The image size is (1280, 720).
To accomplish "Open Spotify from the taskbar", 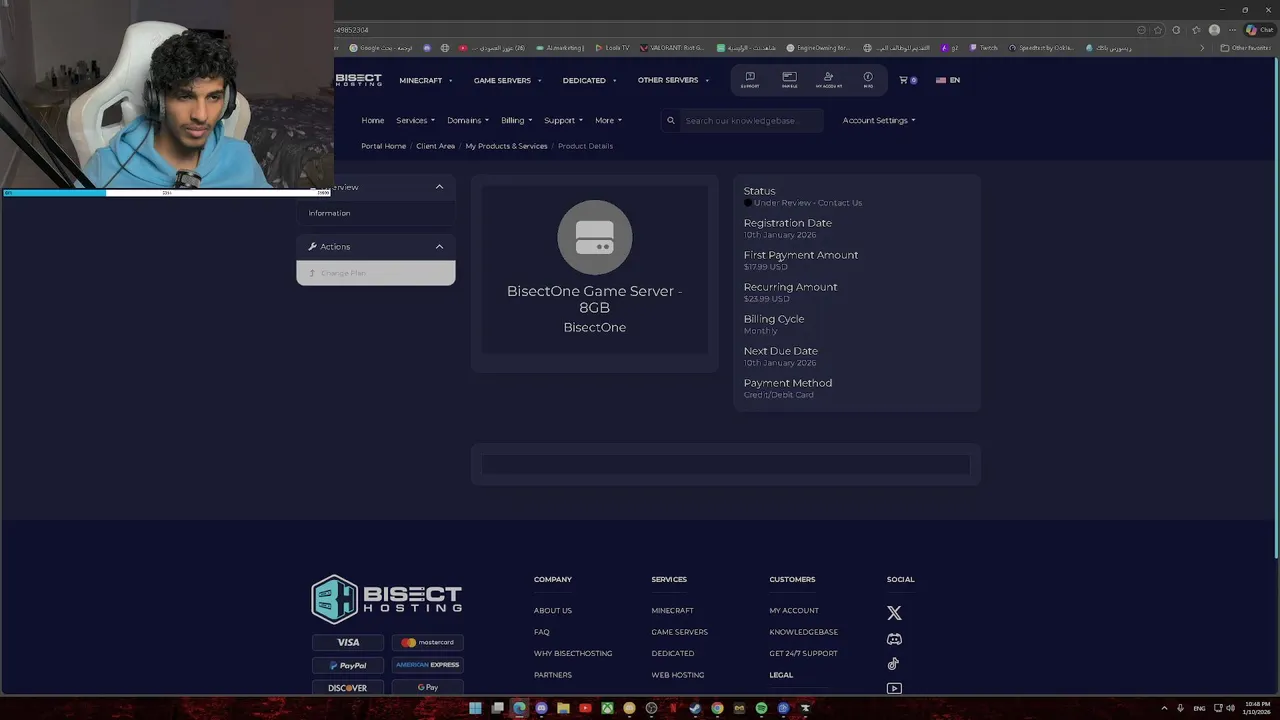I will [x=761, y=708].
